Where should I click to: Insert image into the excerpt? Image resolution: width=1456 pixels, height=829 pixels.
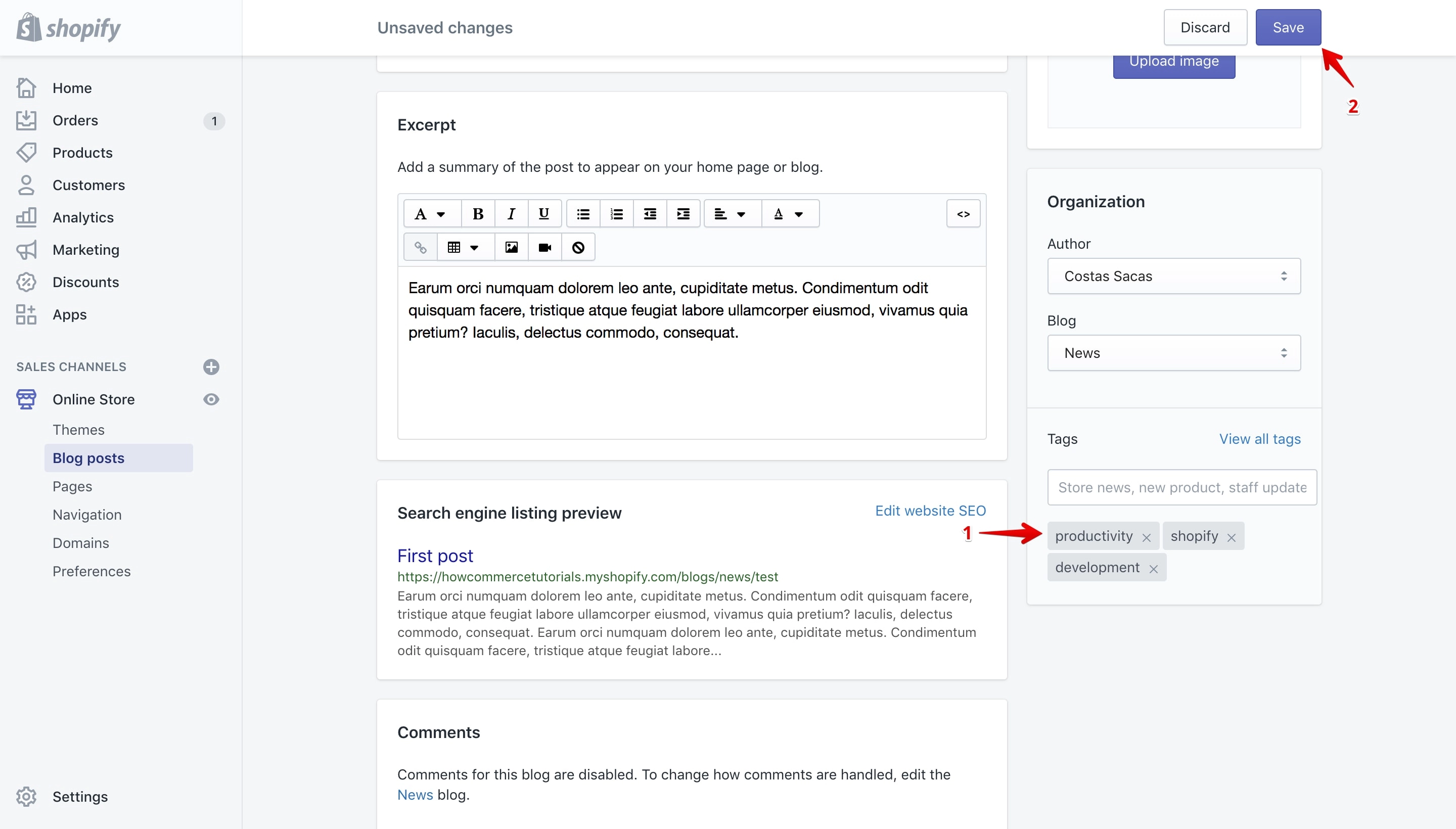(511, 247)
